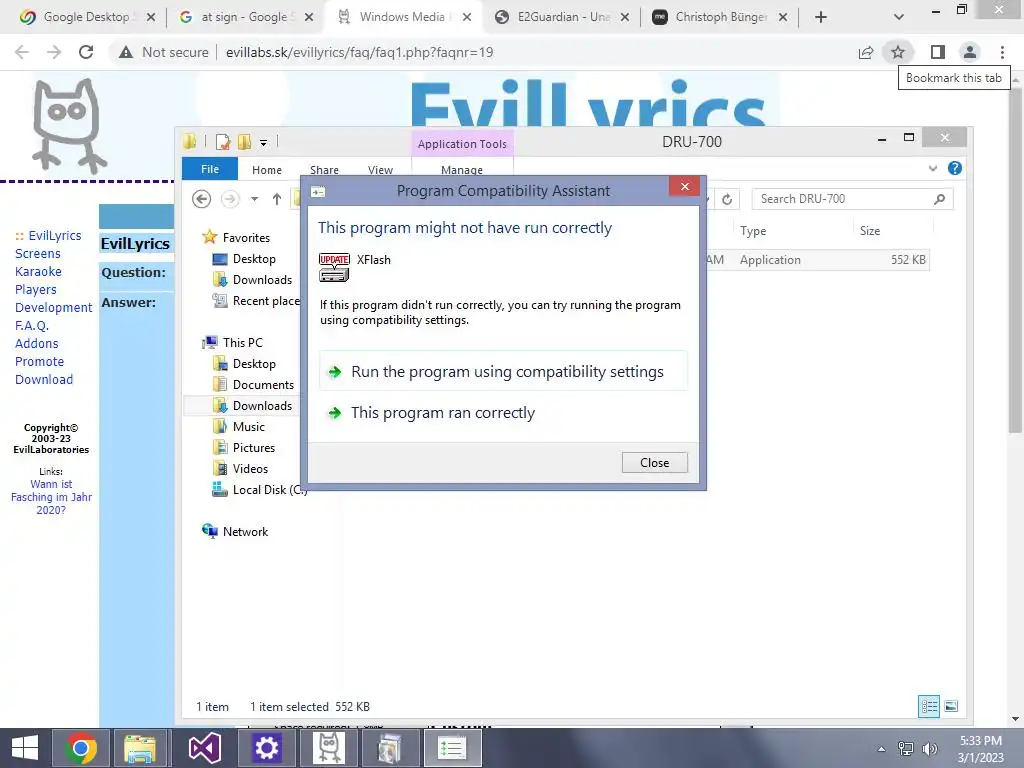Reload the page in Chrome
Image resolution: width=1024 pixels, height=768 pixels.
[x=86, y=52]
